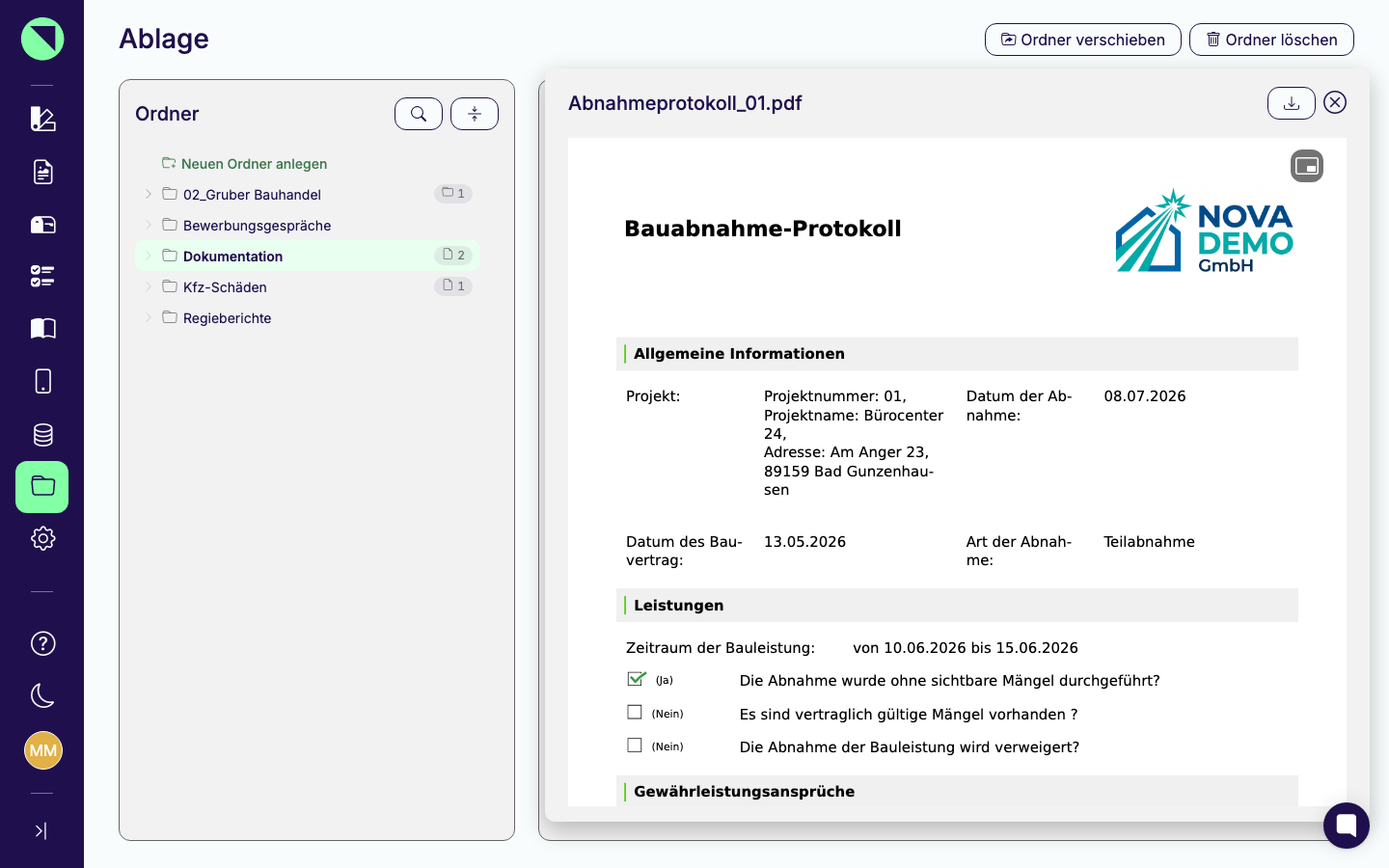1389x868 pixels.
Task: Toggle picture-in-picture view of the PDF
Action: click(x=1307, y=166)
